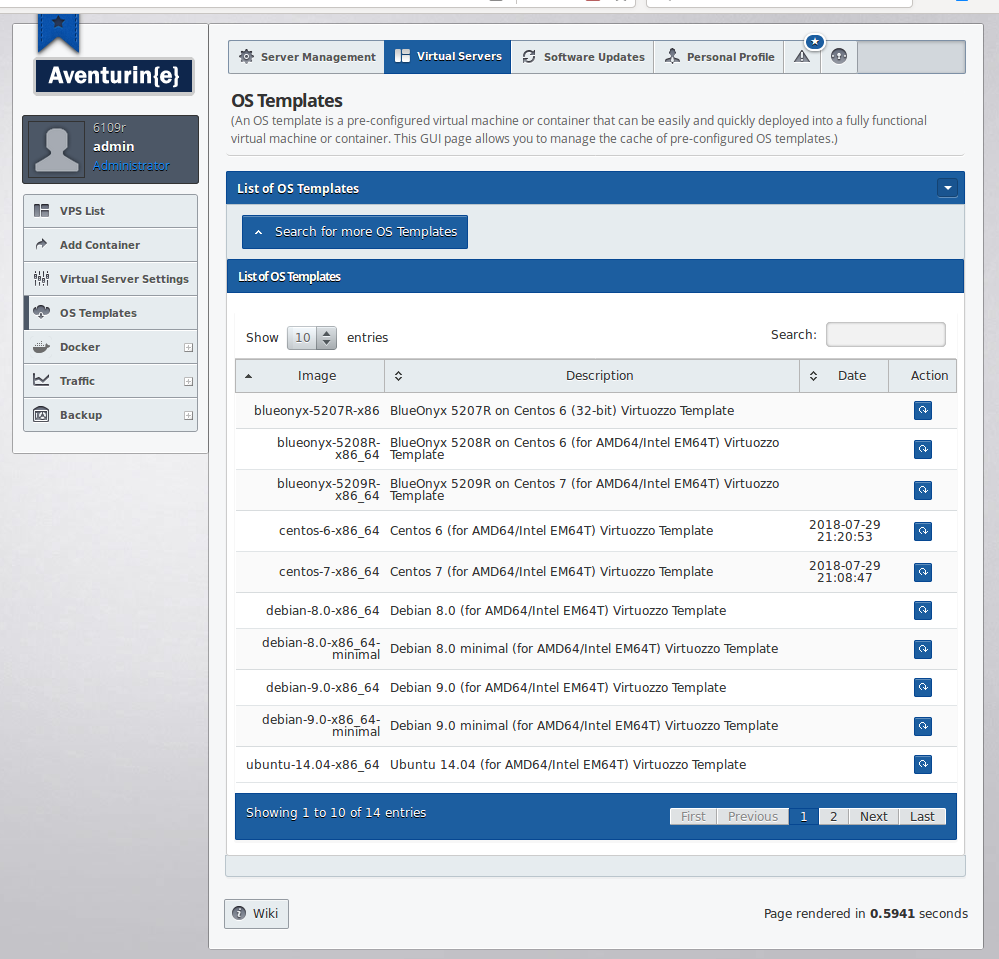Click the ubuntu-14.04-x86_64 image name
The image size is (999, 959).
coord(313,765)
